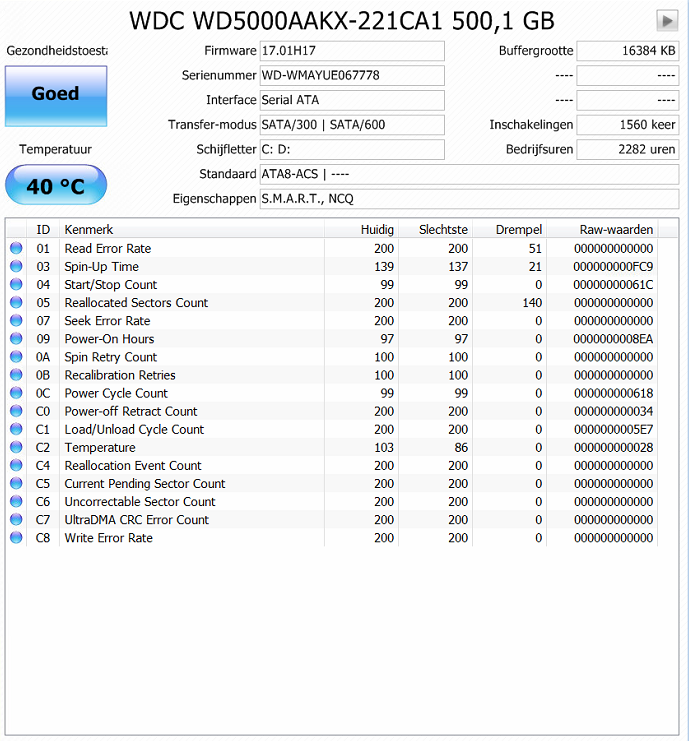The image size is (689, 741).
Task: Select the Read Error Rate row text
Action: tap(108, 249)
